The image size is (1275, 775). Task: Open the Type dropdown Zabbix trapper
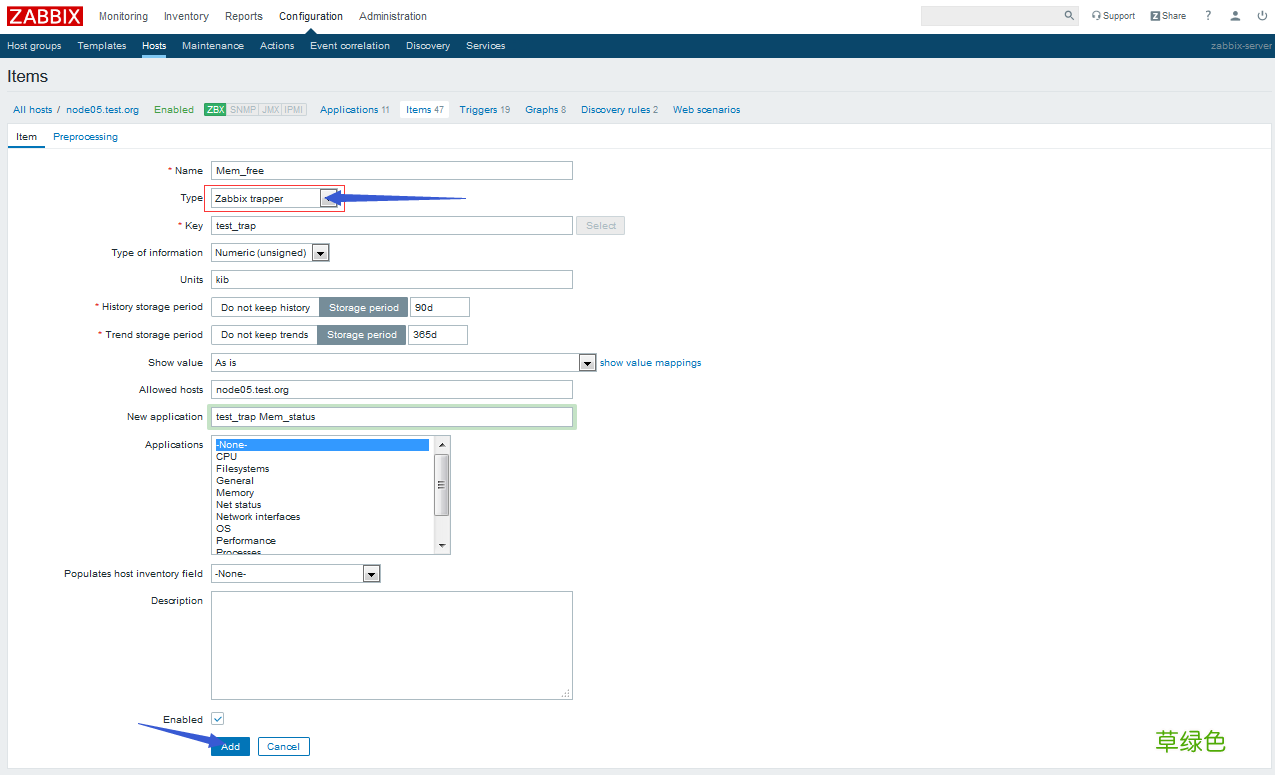click(275, 198)
